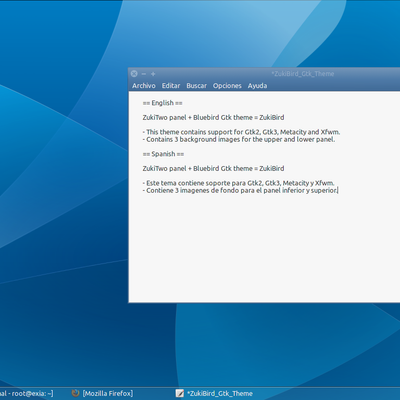This screenshot has width=400, height=400.
Task: Click the Firefox icon in the taskbar
Action: click(75, 393)
